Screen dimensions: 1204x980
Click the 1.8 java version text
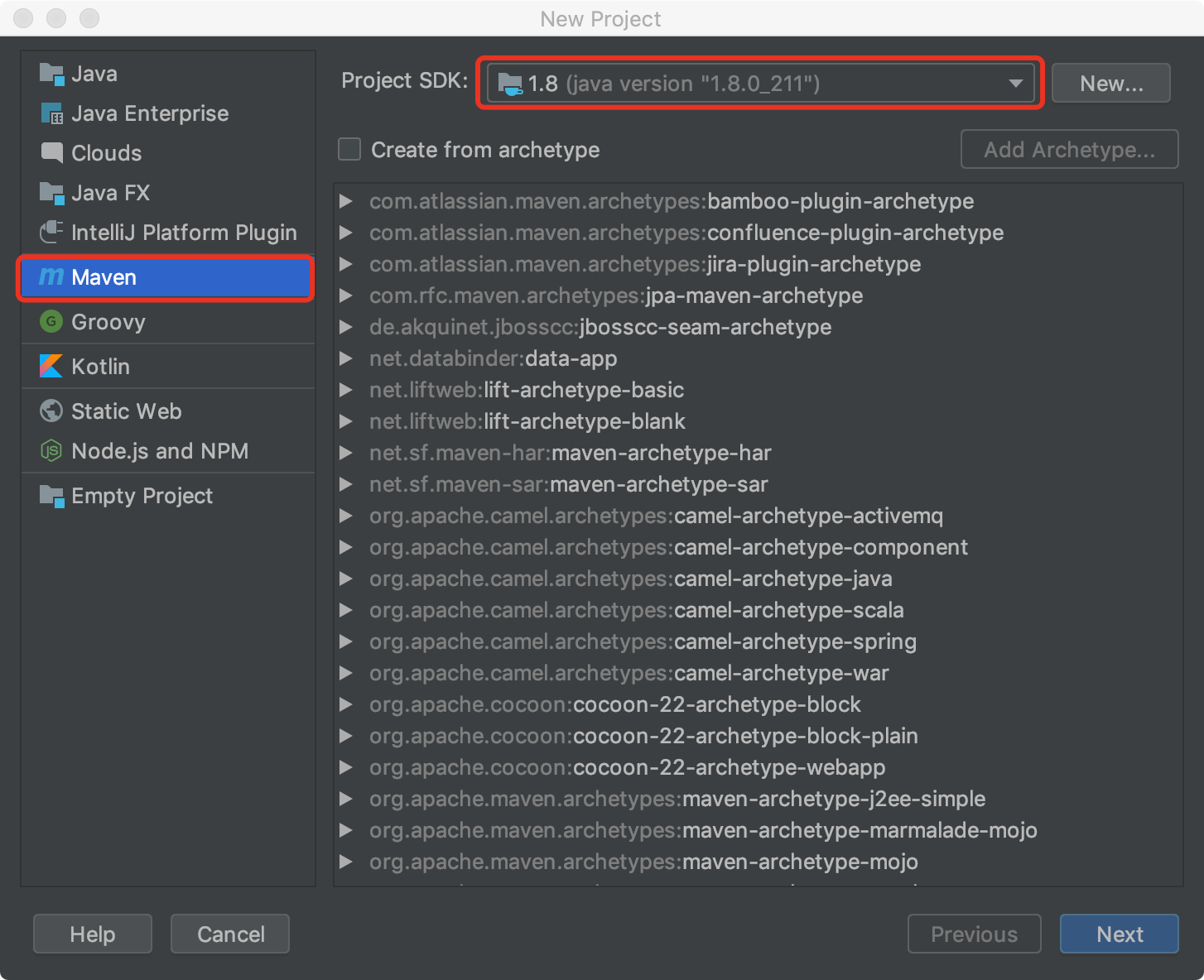coord(674,84)
